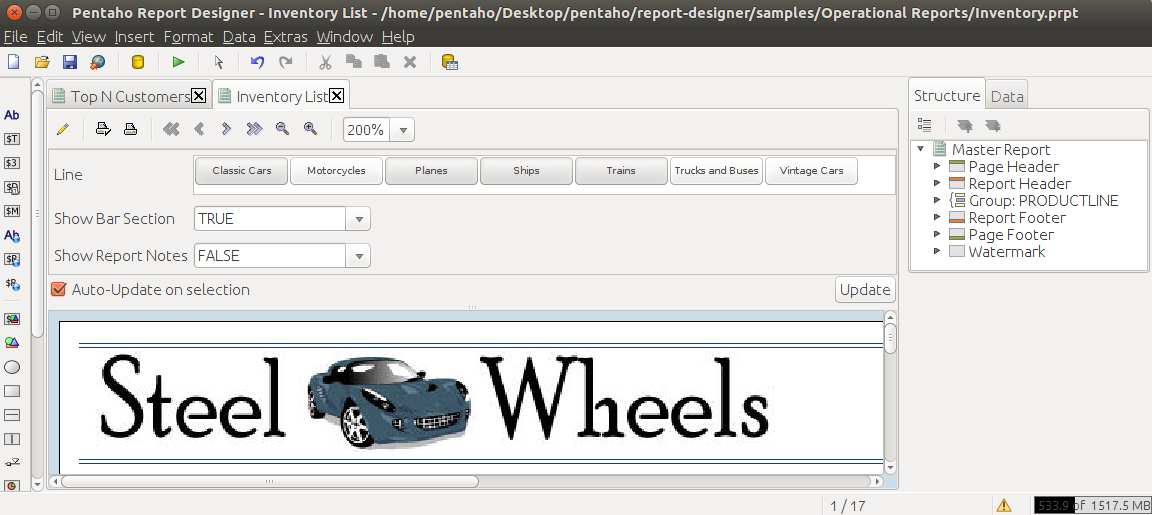Open the Show Report Notes dropdown

click(x=359, y=256)
